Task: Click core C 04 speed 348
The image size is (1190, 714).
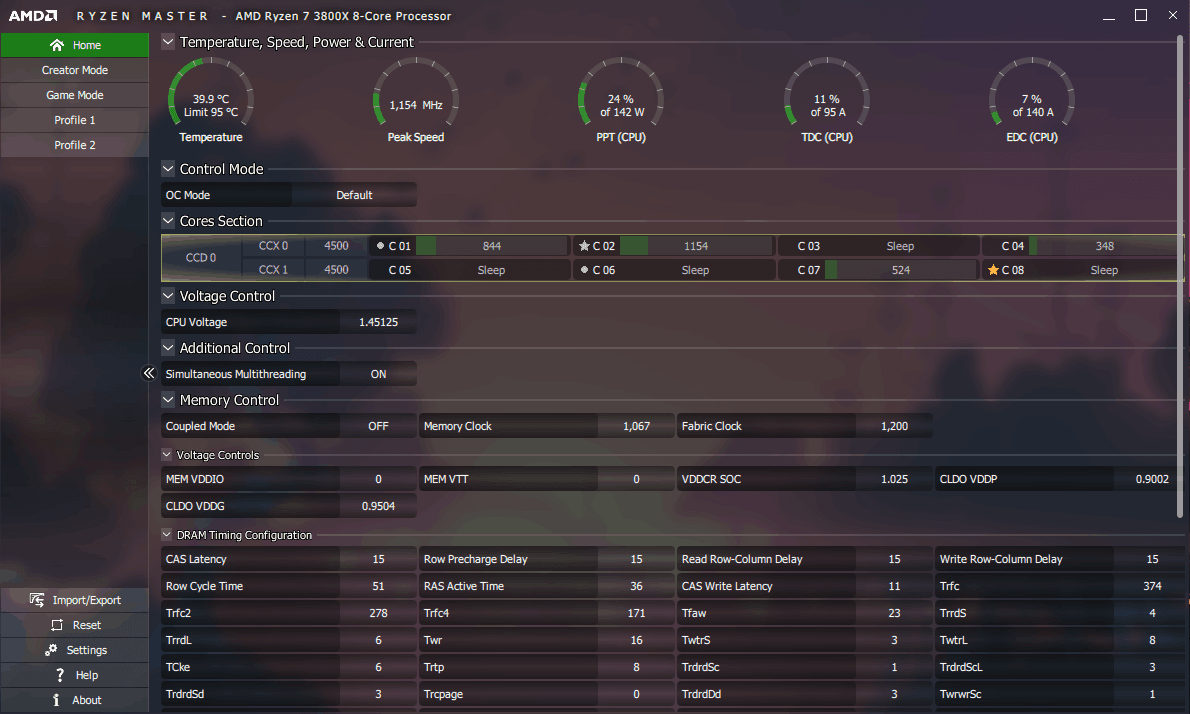Action: click(1104, 246)
